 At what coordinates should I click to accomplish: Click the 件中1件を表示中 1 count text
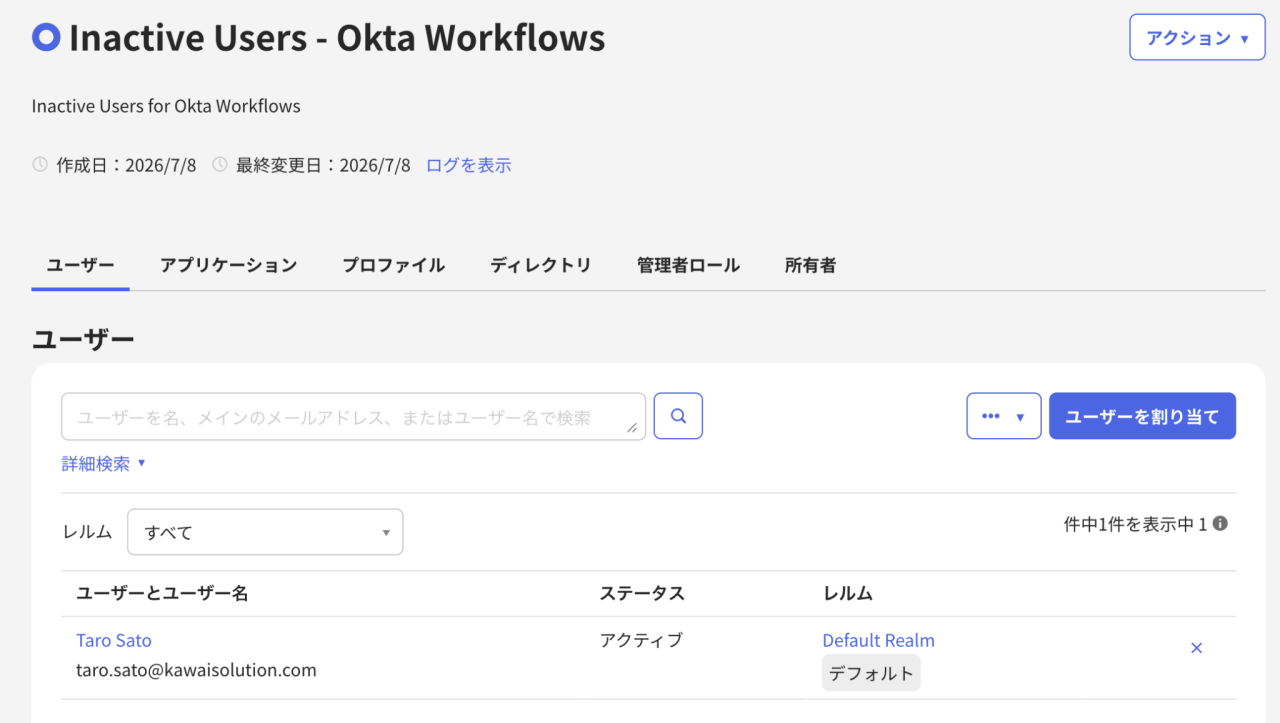tap(1136, 524)
